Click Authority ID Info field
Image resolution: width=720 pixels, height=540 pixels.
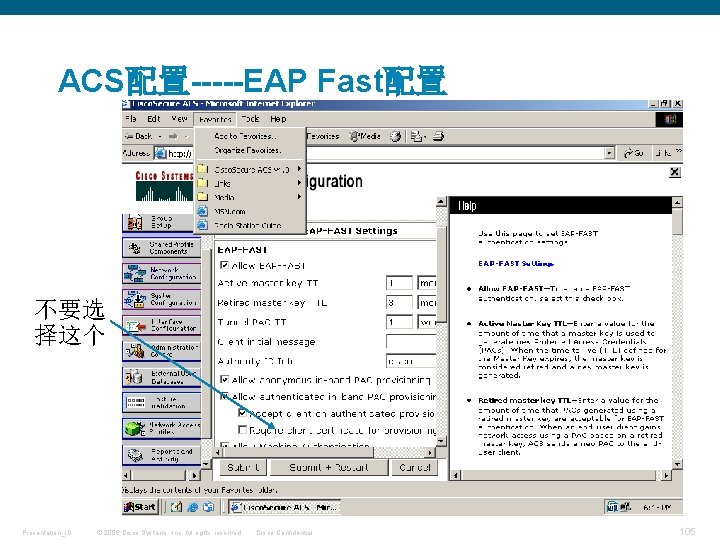coord(411,361)
